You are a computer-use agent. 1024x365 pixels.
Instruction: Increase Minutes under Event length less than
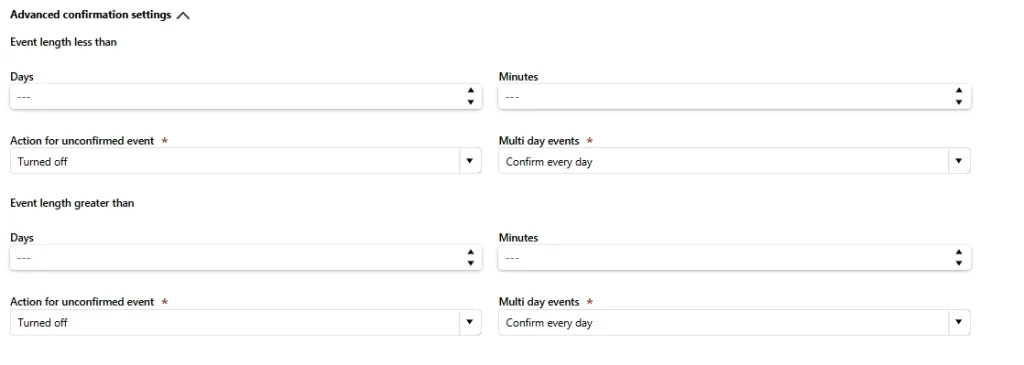959,91
